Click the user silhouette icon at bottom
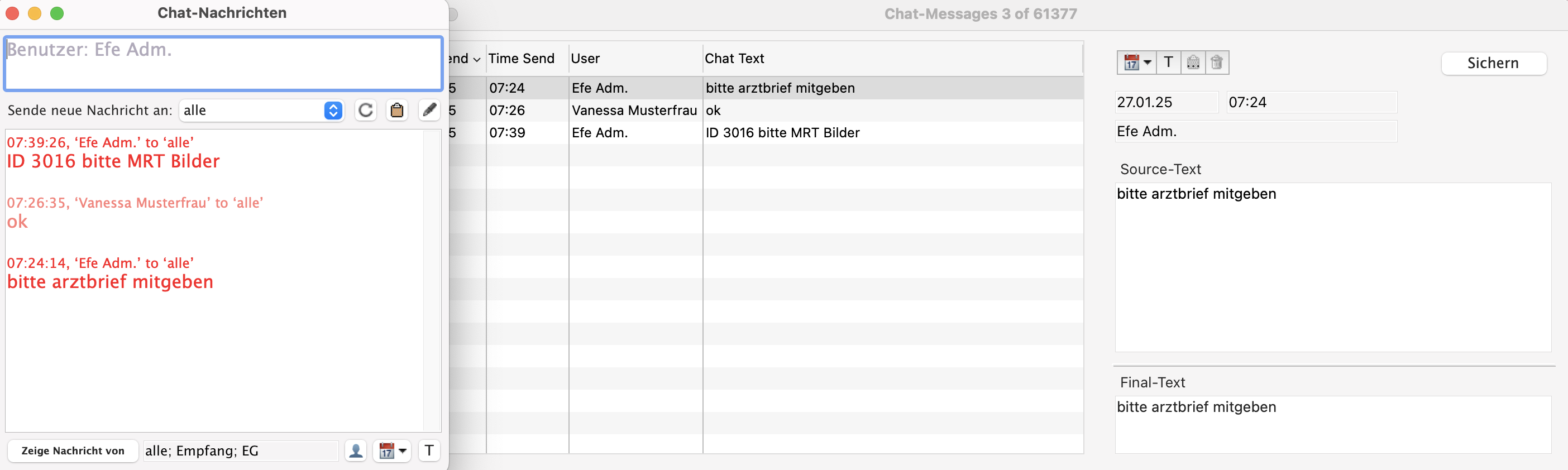1568x470 pixels. 356,450
